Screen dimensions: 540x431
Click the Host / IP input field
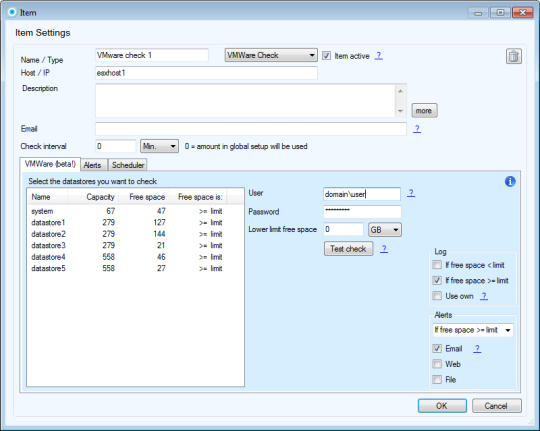point(206,73)
